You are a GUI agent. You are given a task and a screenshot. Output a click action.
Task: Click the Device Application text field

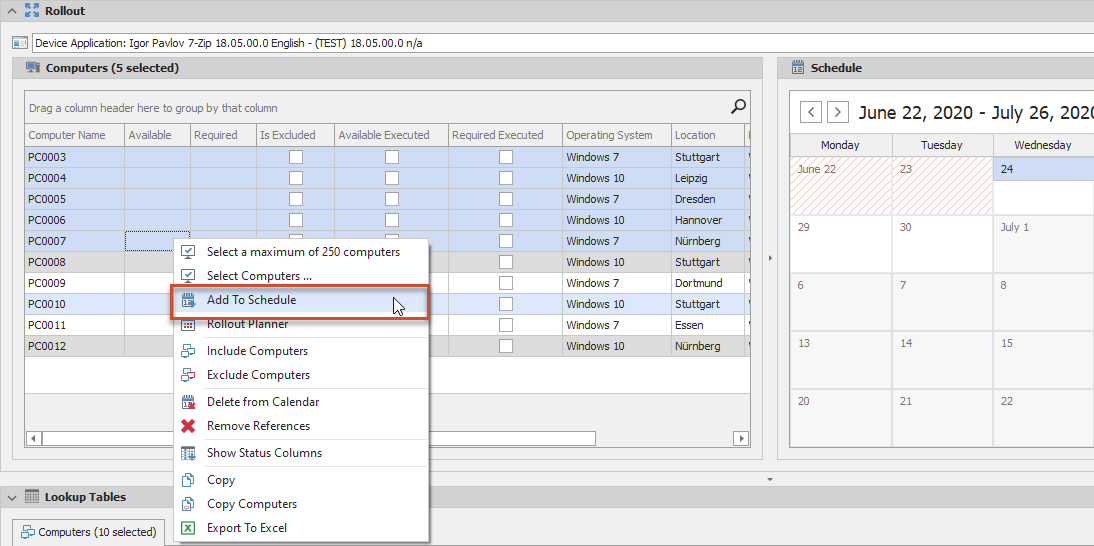click(562, 43)
